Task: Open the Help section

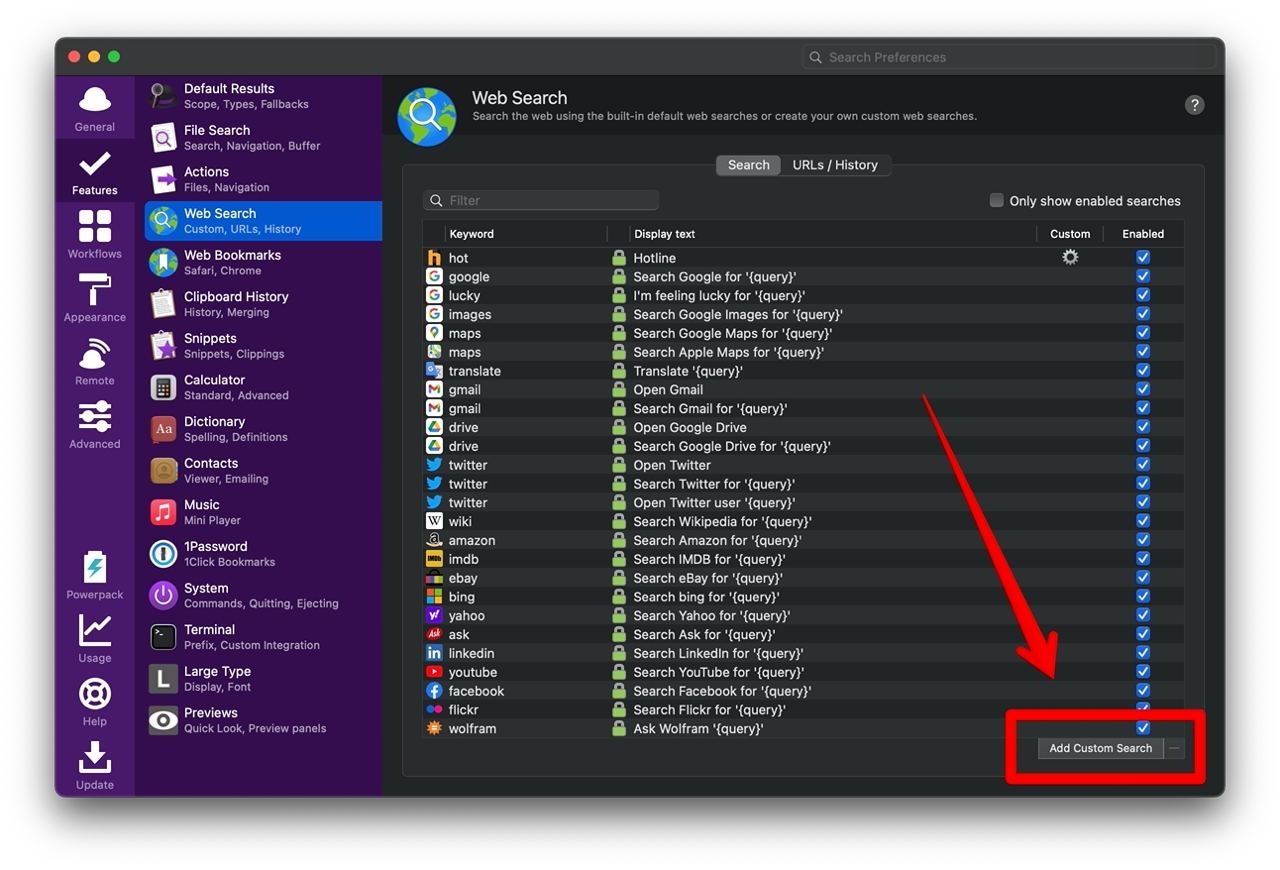Action: coord(94,702)
